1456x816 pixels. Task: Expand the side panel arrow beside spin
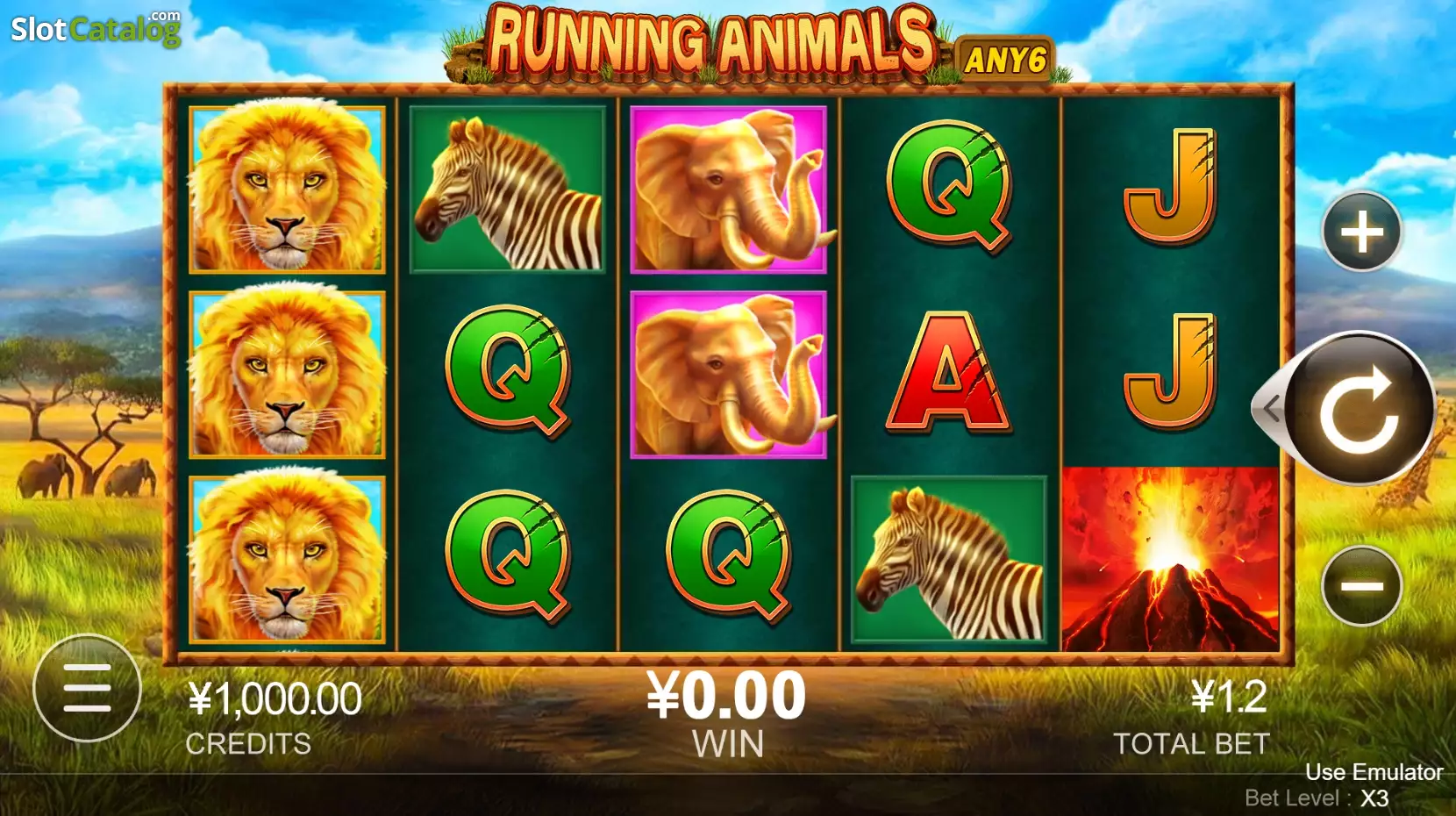(1270, 408)
